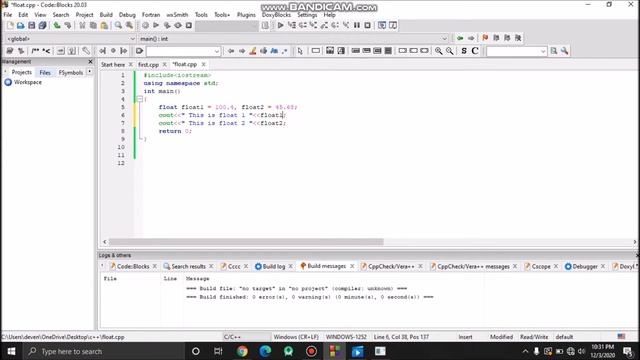Open the Build menu
The width and height of the screenshot is (640, 360).
106,15
